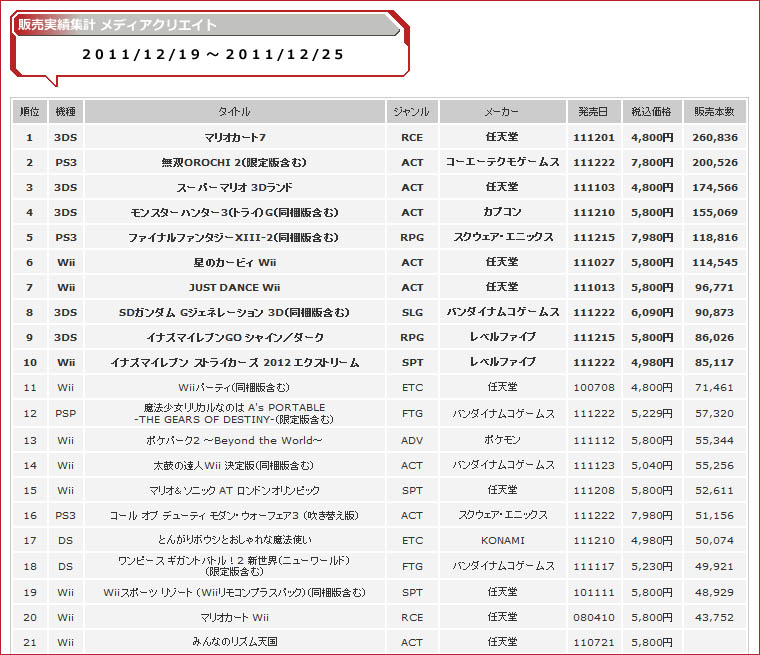Image resolution: width=760 pixels, height=655 pixels.
Task: Click the 機種 column header
Action: pyautogui.click(x=65, y=112)
